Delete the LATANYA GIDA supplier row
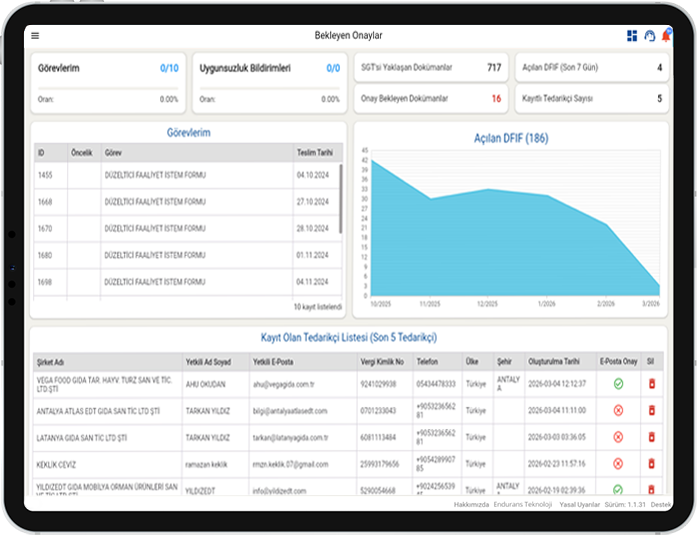 pos(652,437)
